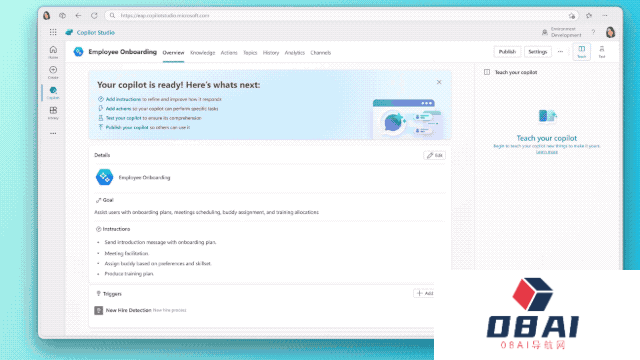Switch to the Actions tab
Viewport: 640px width, 360px height.
(229, 53)
